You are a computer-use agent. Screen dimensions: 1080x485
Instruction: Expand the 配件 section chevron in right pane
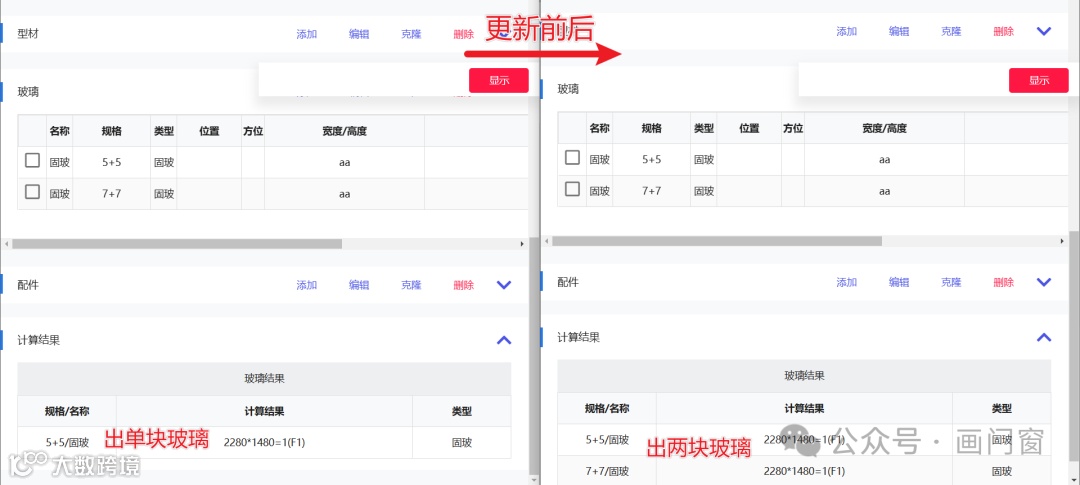1044,282
